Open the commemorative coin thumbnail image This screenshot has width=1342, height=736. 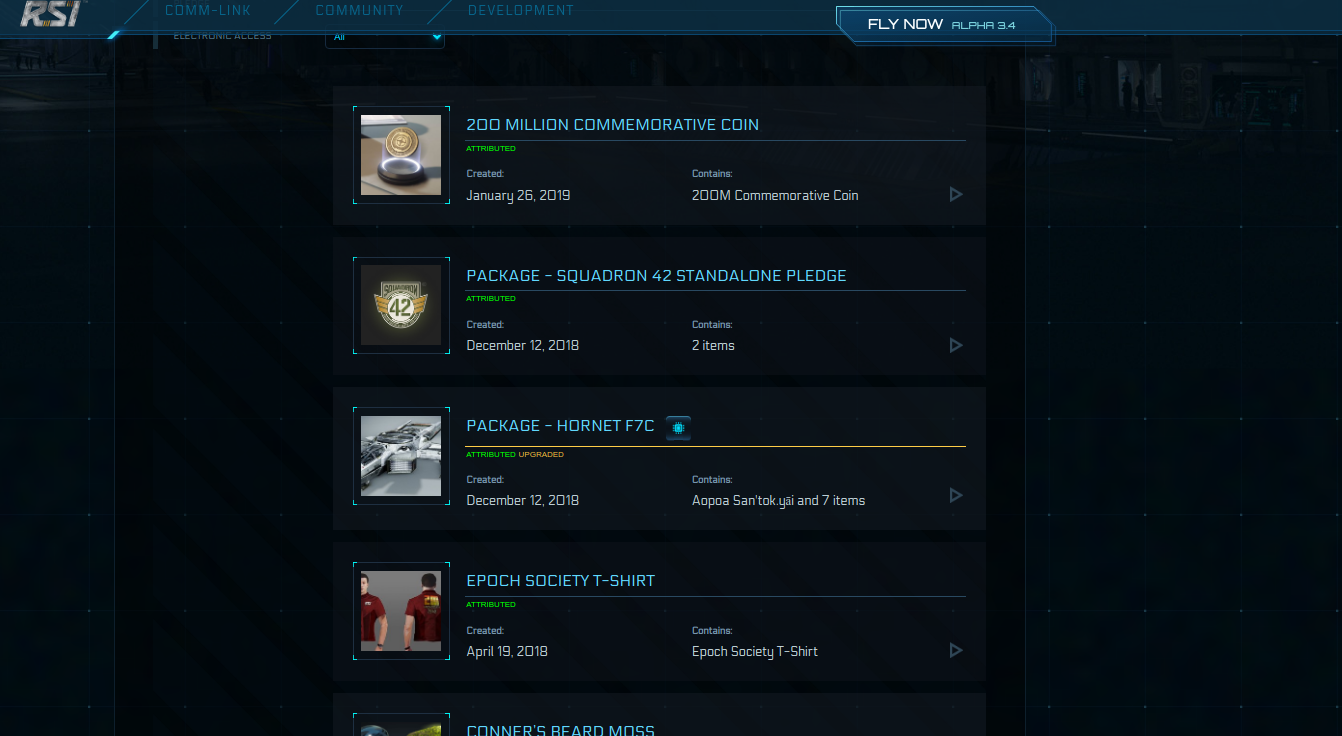401,155
